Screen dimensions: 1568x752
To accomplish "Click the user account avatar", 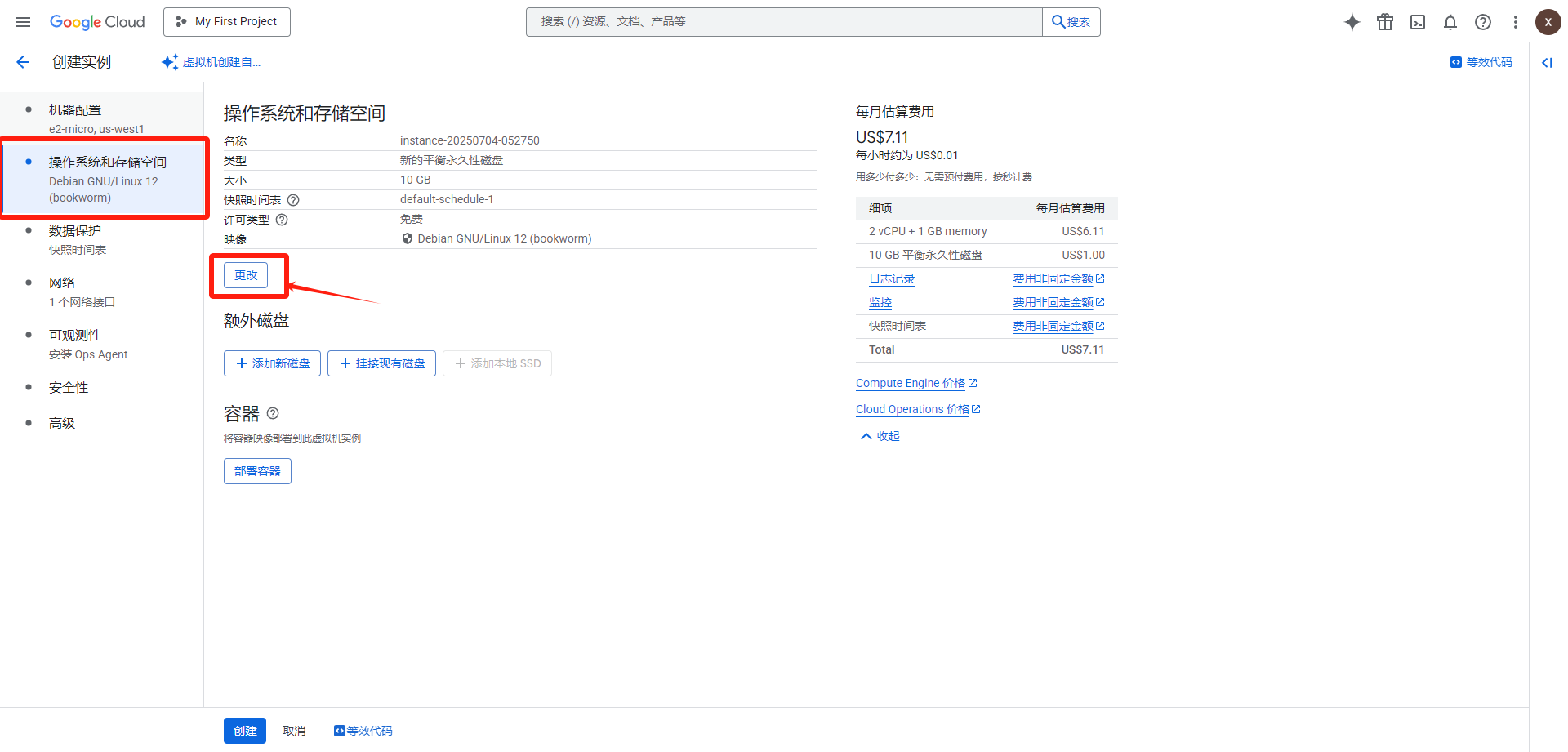I will pos(1548,22).
